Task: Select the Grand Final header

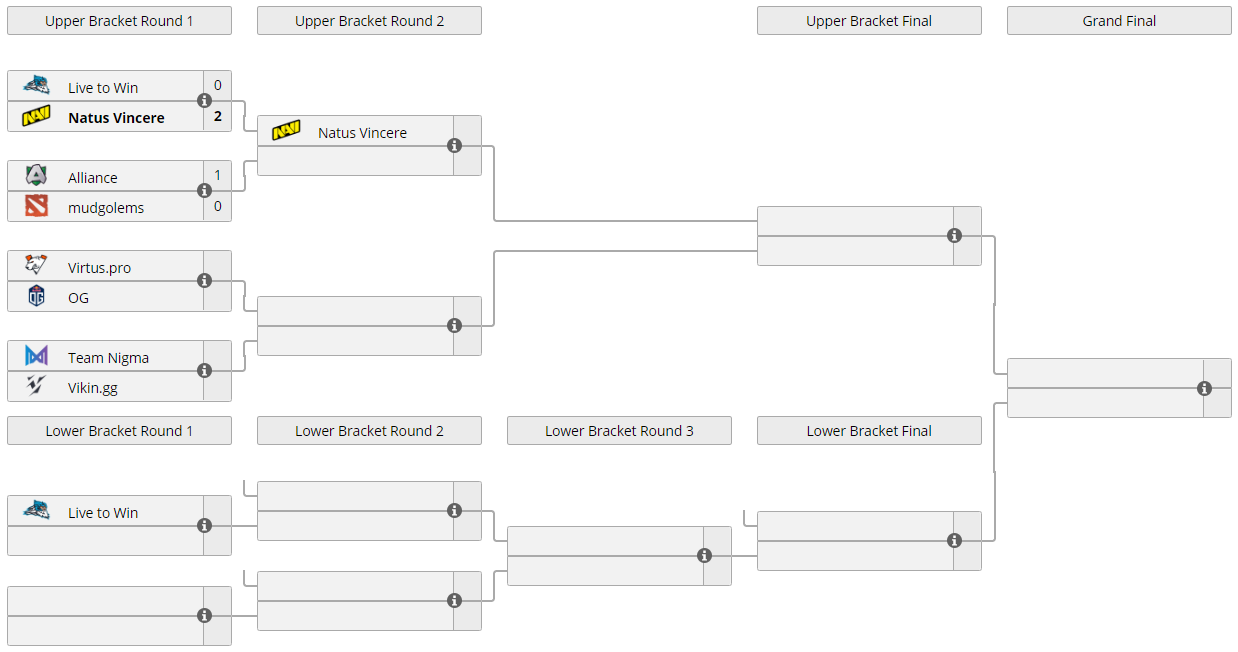Action: (x=1119, y=21)
